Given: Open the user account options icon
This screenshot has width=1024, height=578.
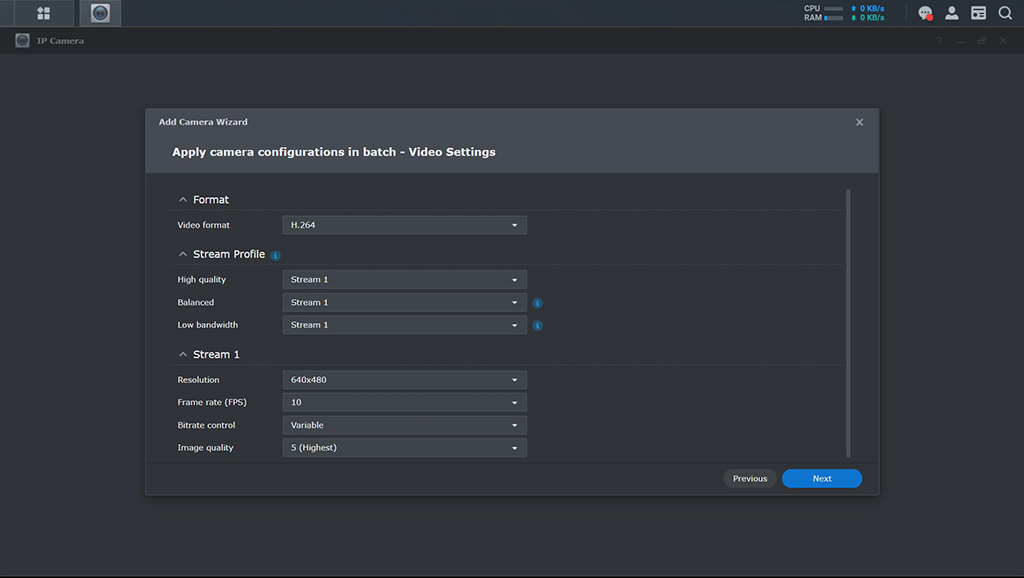Looking at the screenshot, I should (x=952, y=13).
